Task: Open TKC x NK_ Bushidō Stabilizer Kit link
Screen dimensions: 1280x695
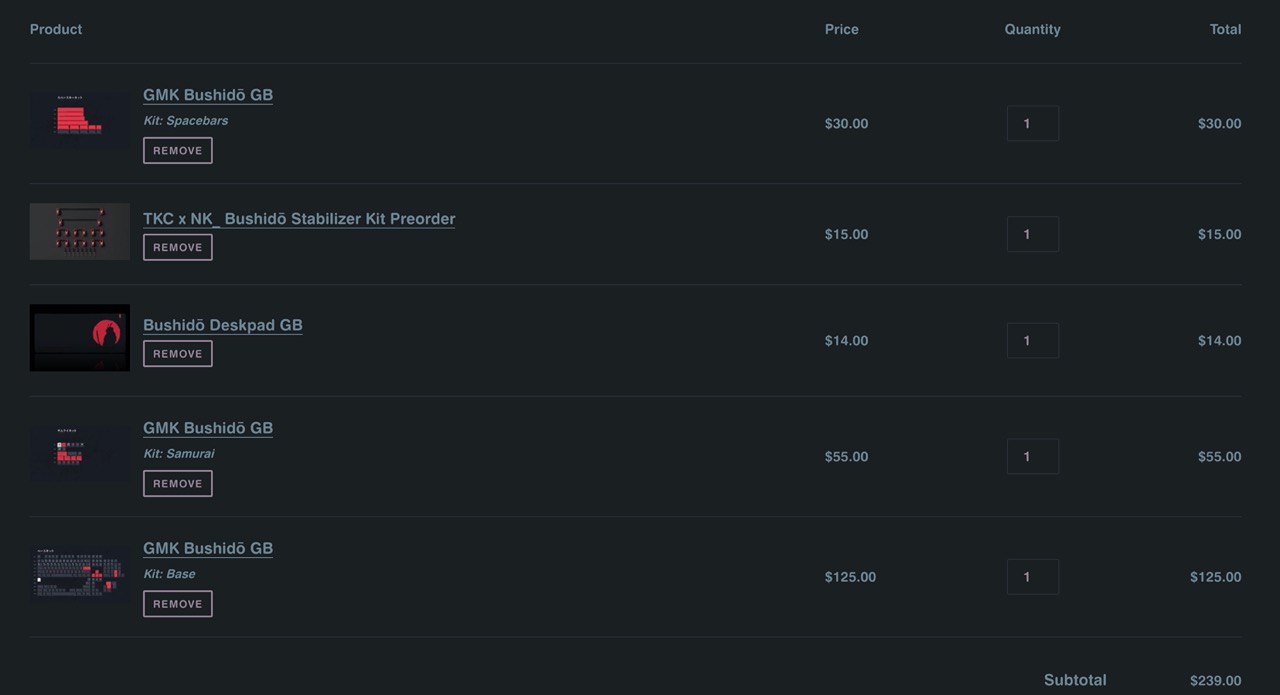Action: 299,219
